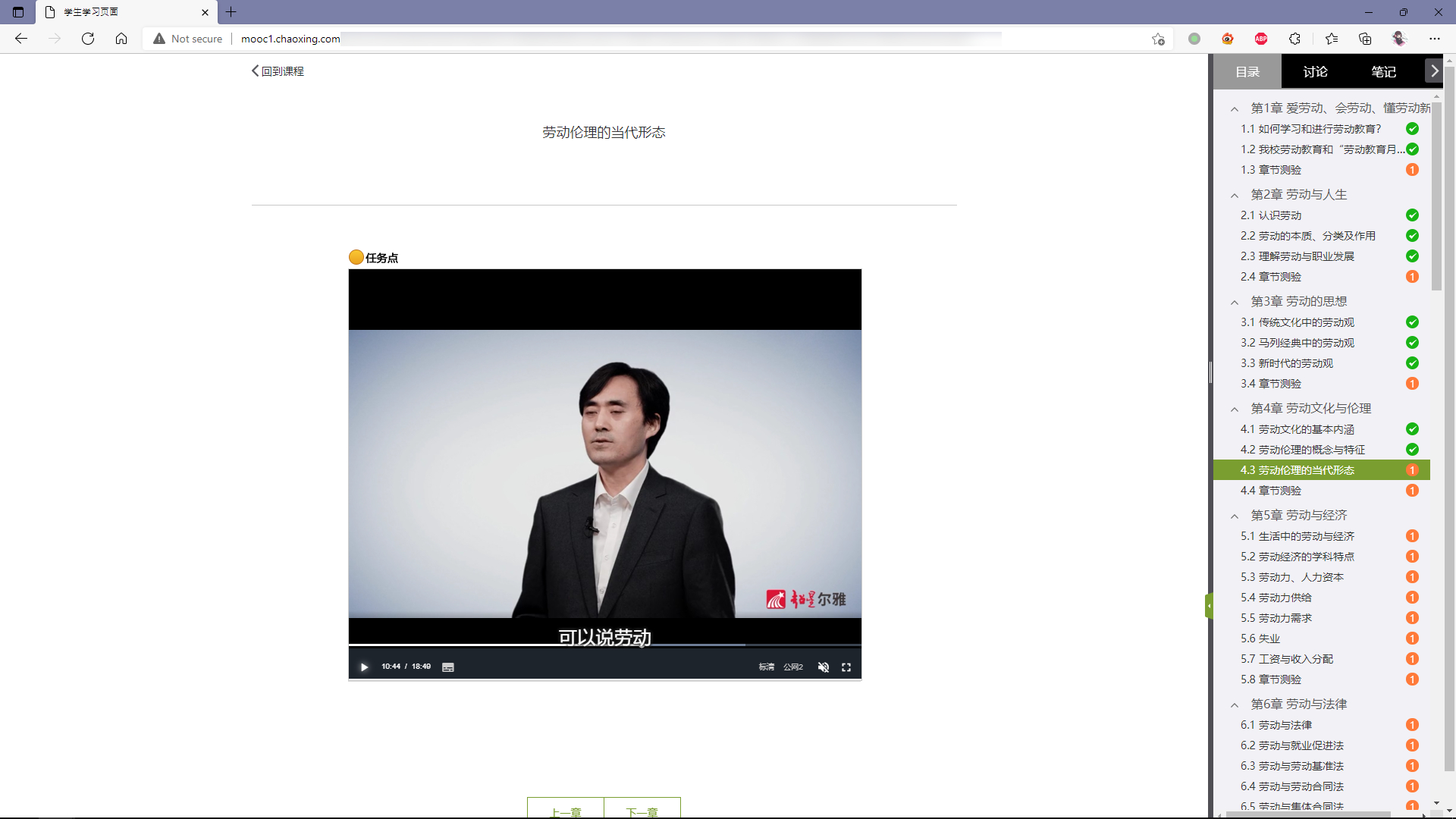This screenshot has width=1456, height=819.
Task: Play the lecture video
Action: point(364,667)
